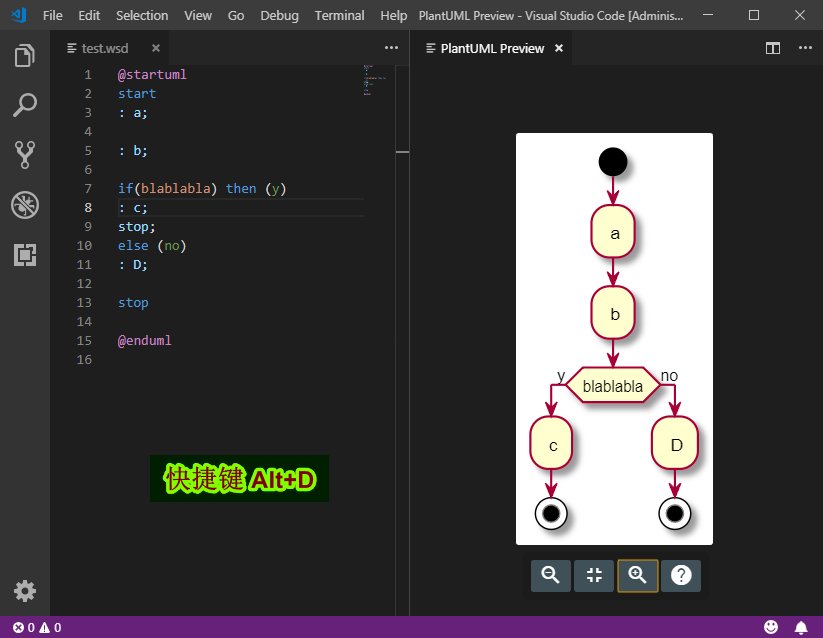
Task: Click the ': D;' code line
Action: (x=133, y=264)
